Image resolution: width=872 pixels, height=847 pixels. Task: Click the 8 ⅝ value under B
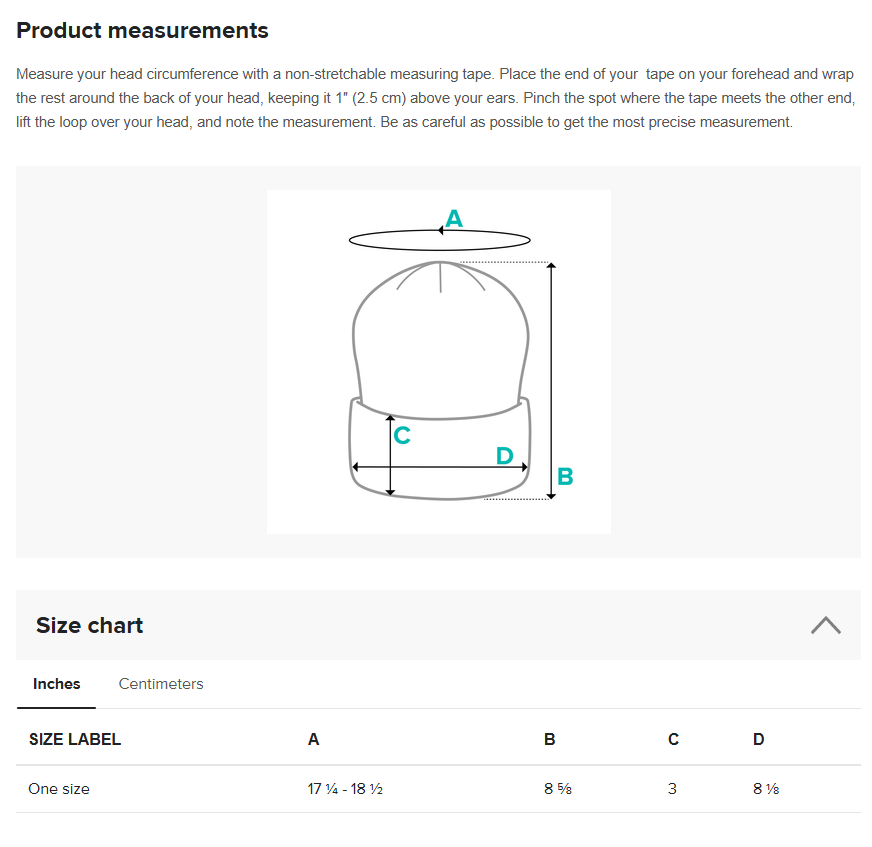point(558,789)
